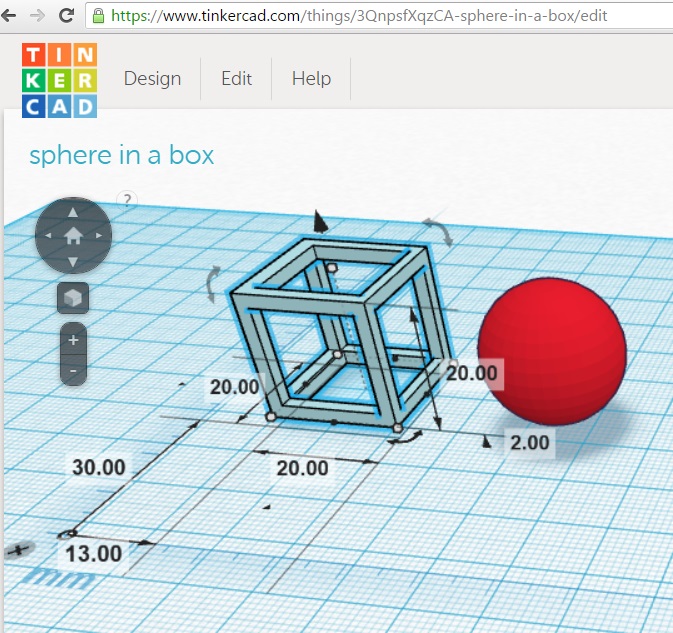This screenshot has height=633, width=673.
Task: Click the front-left white corner handle
Action: [x=271, y=416]
